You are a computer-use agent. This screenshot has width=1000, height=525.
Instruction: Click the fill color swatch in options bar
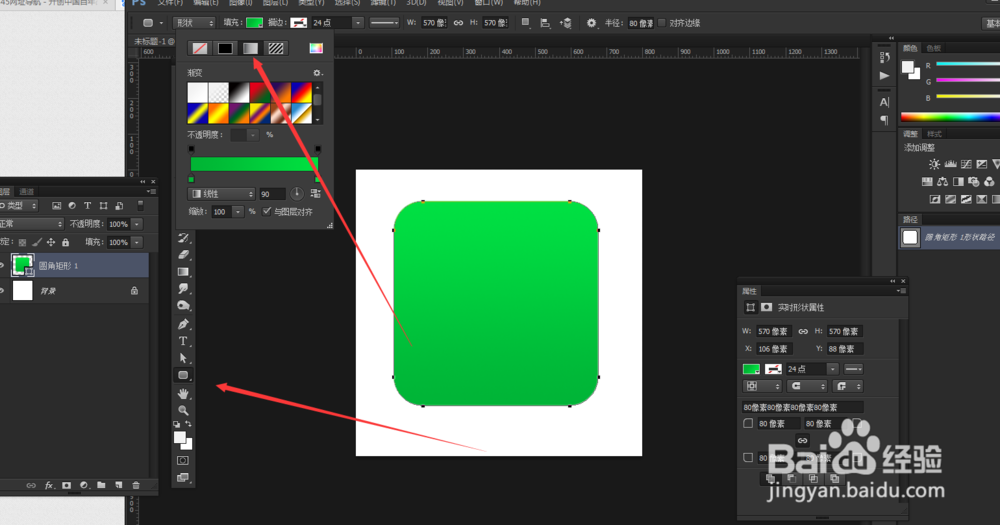tap(254, 23)
